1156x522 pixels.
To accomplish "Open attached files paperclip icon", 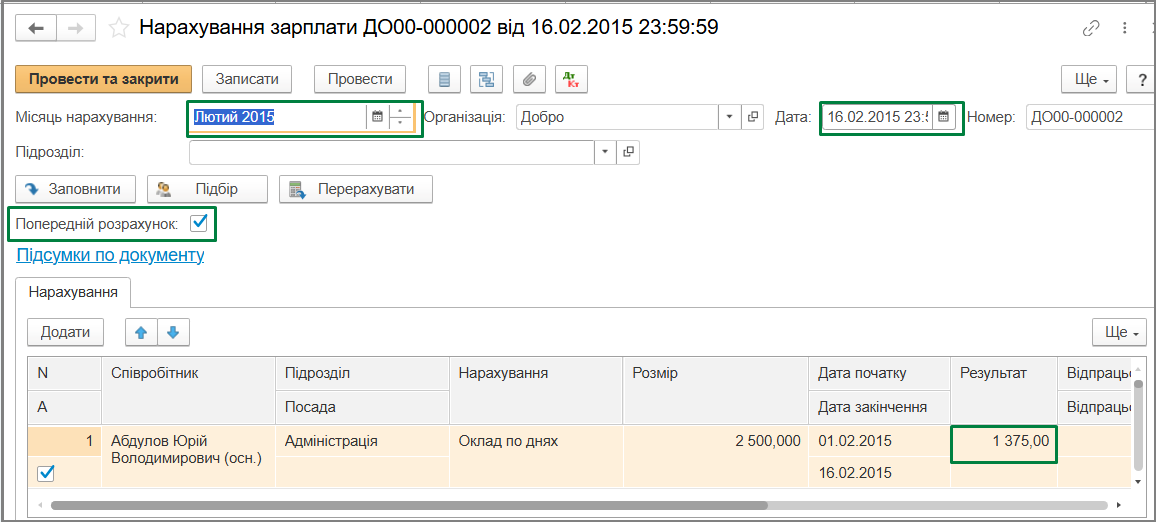I will pyautogui.click(x=529, y=80).
